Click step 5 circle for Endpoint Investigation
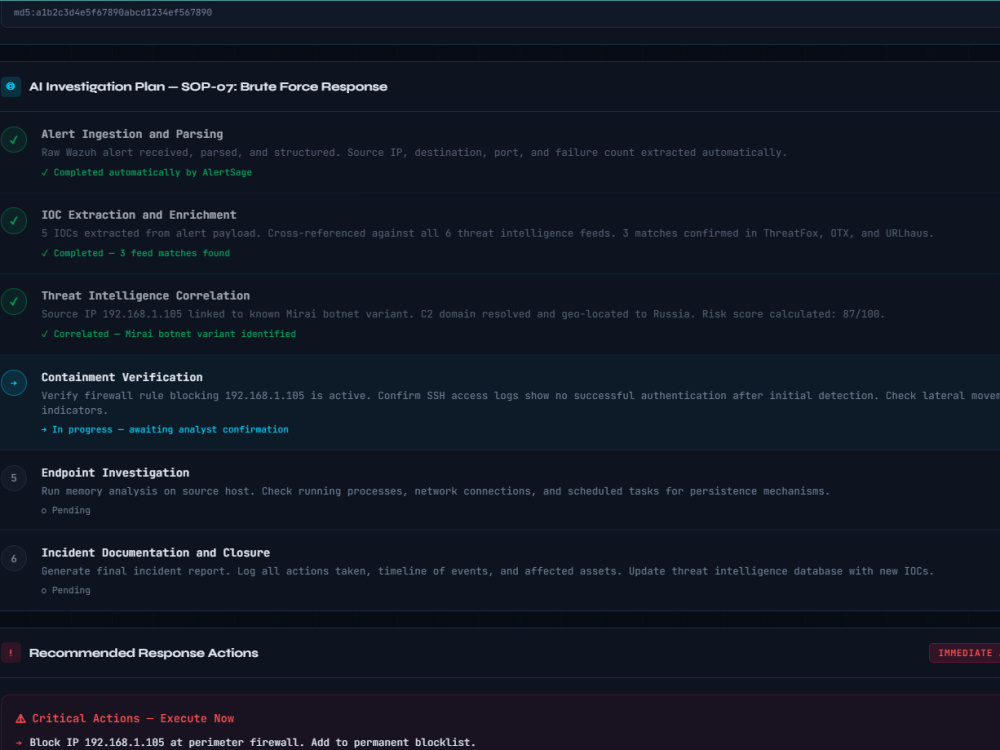The width and height of the screenshot is (1000, 750). click(x=14, y=478)
